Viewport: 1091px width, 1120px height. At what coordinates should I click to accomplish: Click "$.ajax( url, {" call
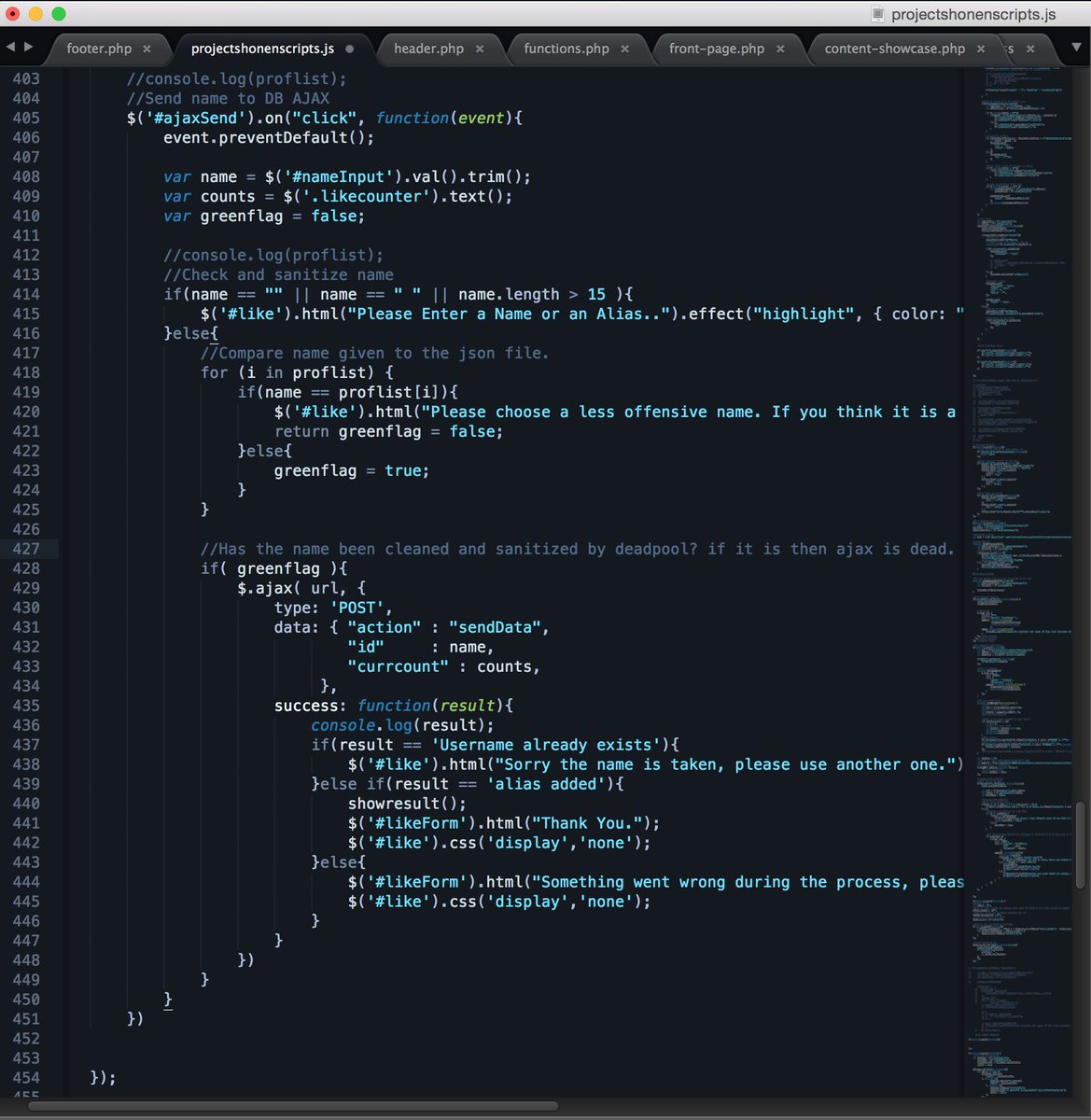(301, 588)
